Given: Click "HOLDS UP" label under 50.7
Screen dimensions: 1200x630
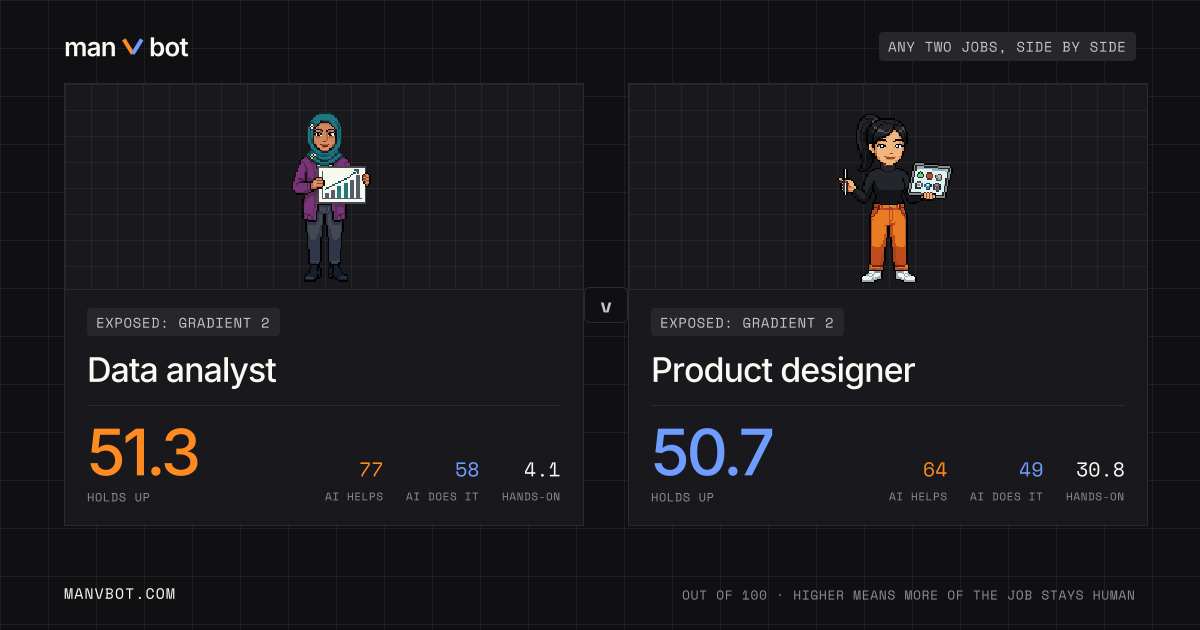Looking at the screenshot, I should pyautogui.click(x=683, y=497).
